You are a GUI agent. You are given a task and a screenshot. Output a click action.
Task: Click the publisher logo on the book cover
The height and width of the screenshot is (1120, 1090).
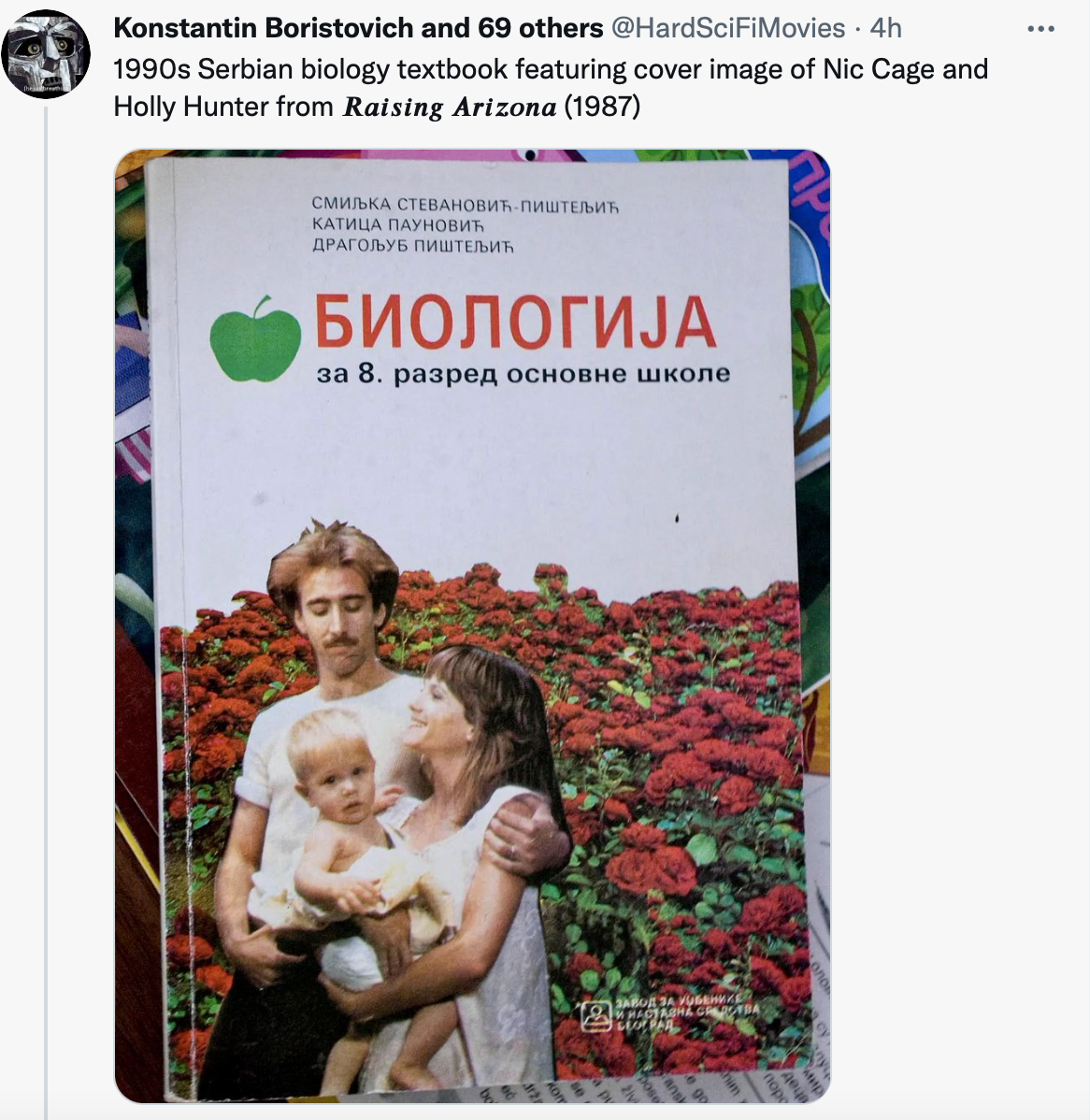pyautogui.click(x=595, y=1015)
